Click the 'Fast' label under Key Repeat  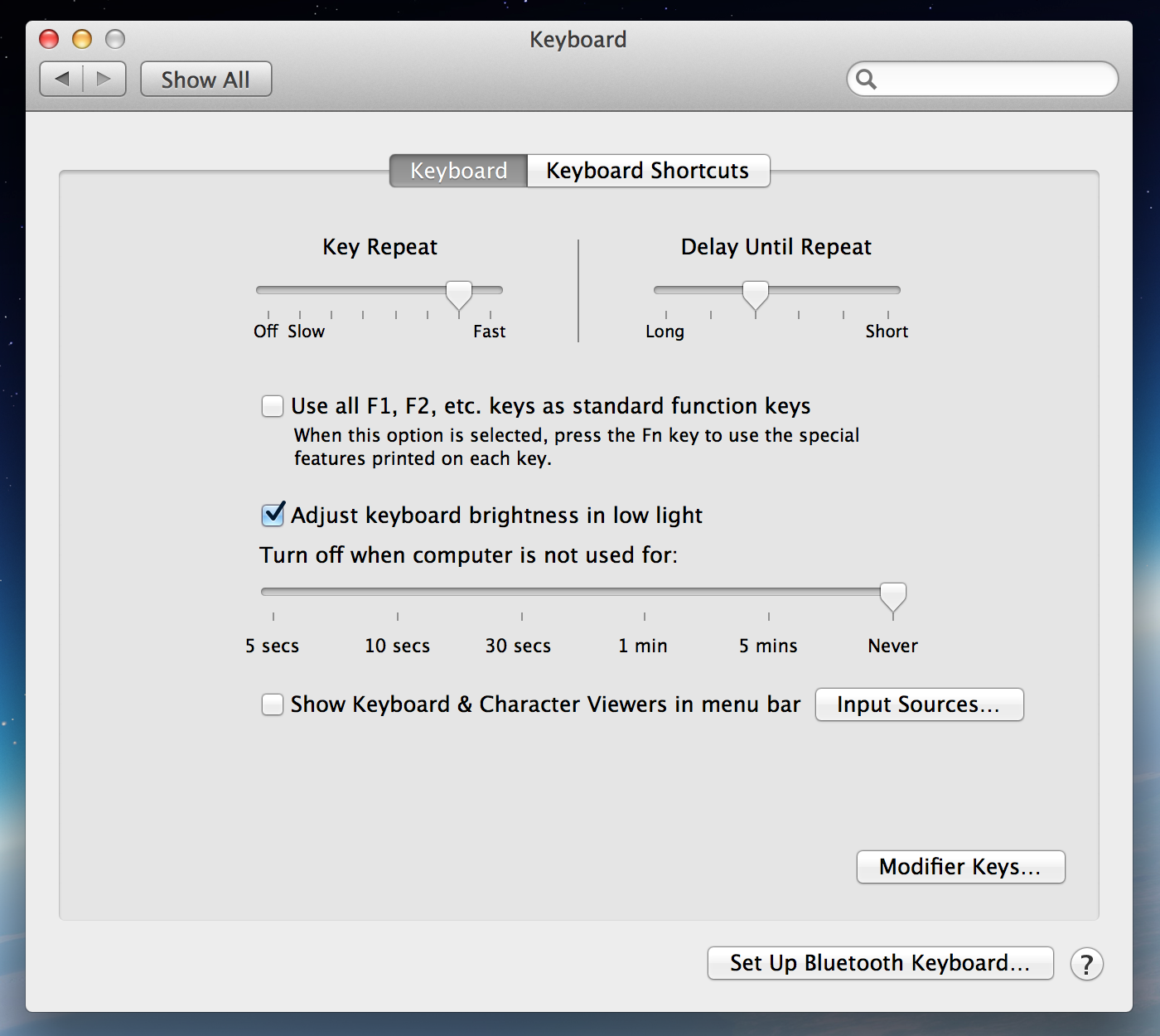coord(490,332)
